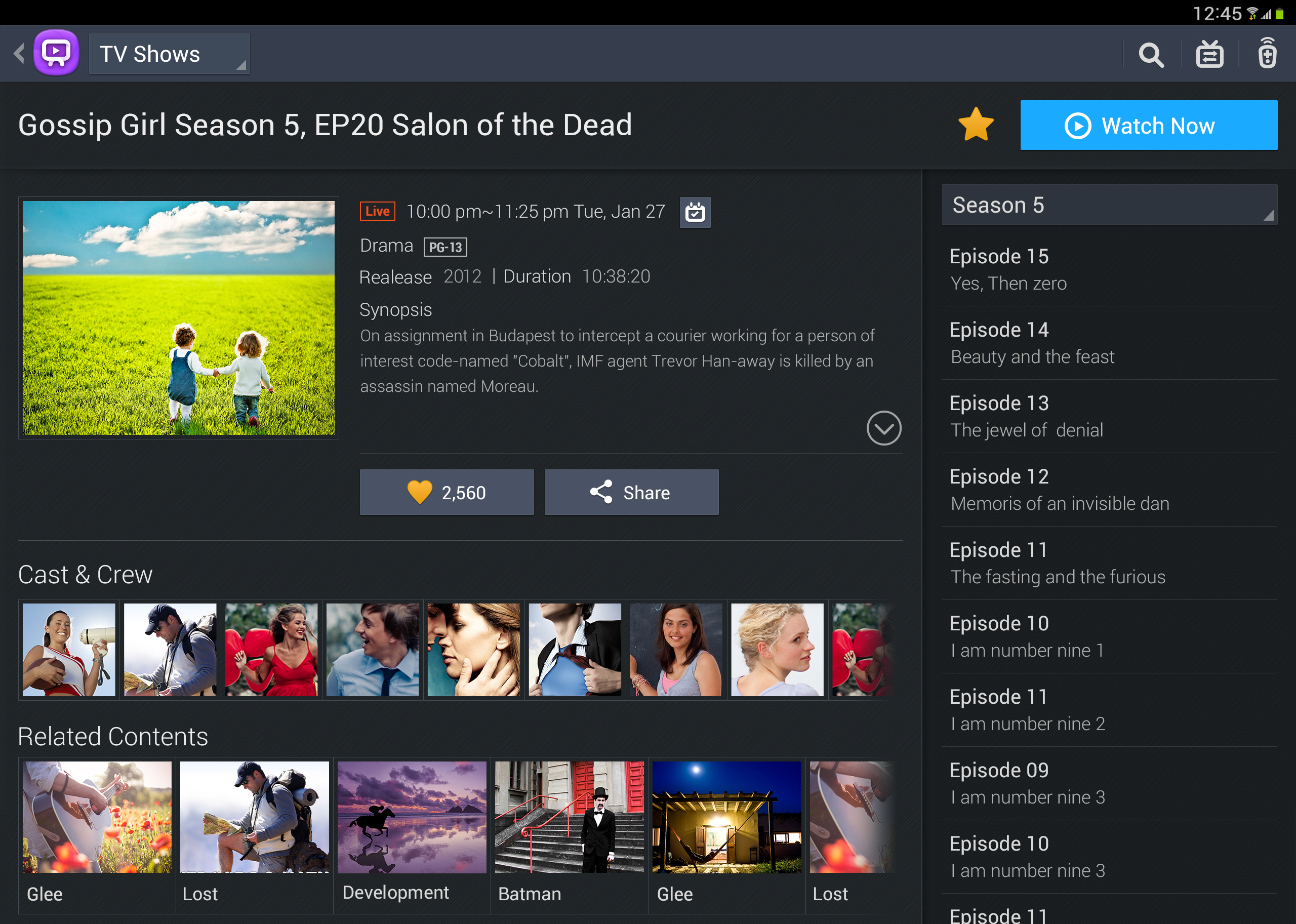The width and height of the screenshot is (1296, 924).
Task: Select Episode 10 I am number nine 1
Action: pos(1109,636)
